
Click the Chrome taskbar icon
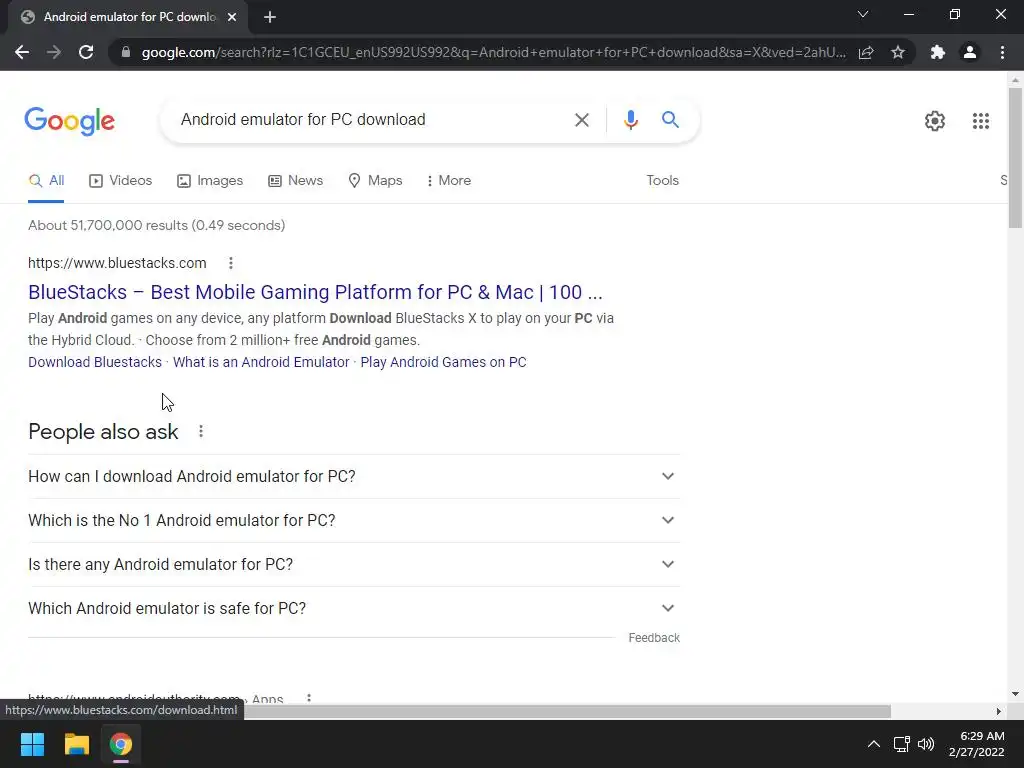(121, 744)
